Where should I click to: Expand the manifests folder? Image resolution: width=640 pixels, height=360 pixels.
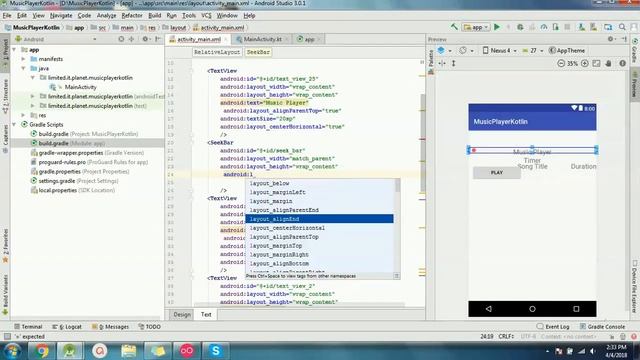click(x=23, y=59)
